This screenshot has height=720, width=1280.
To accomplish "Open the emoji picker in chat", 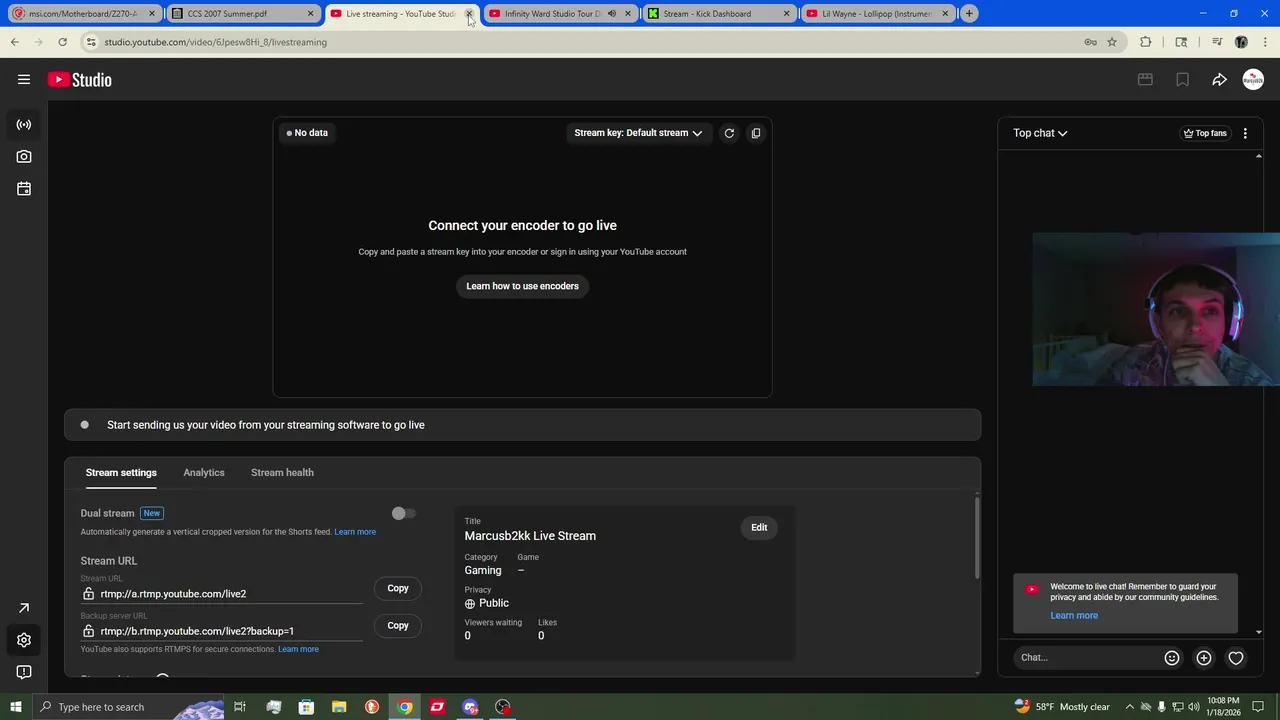I will point(1172,658).
